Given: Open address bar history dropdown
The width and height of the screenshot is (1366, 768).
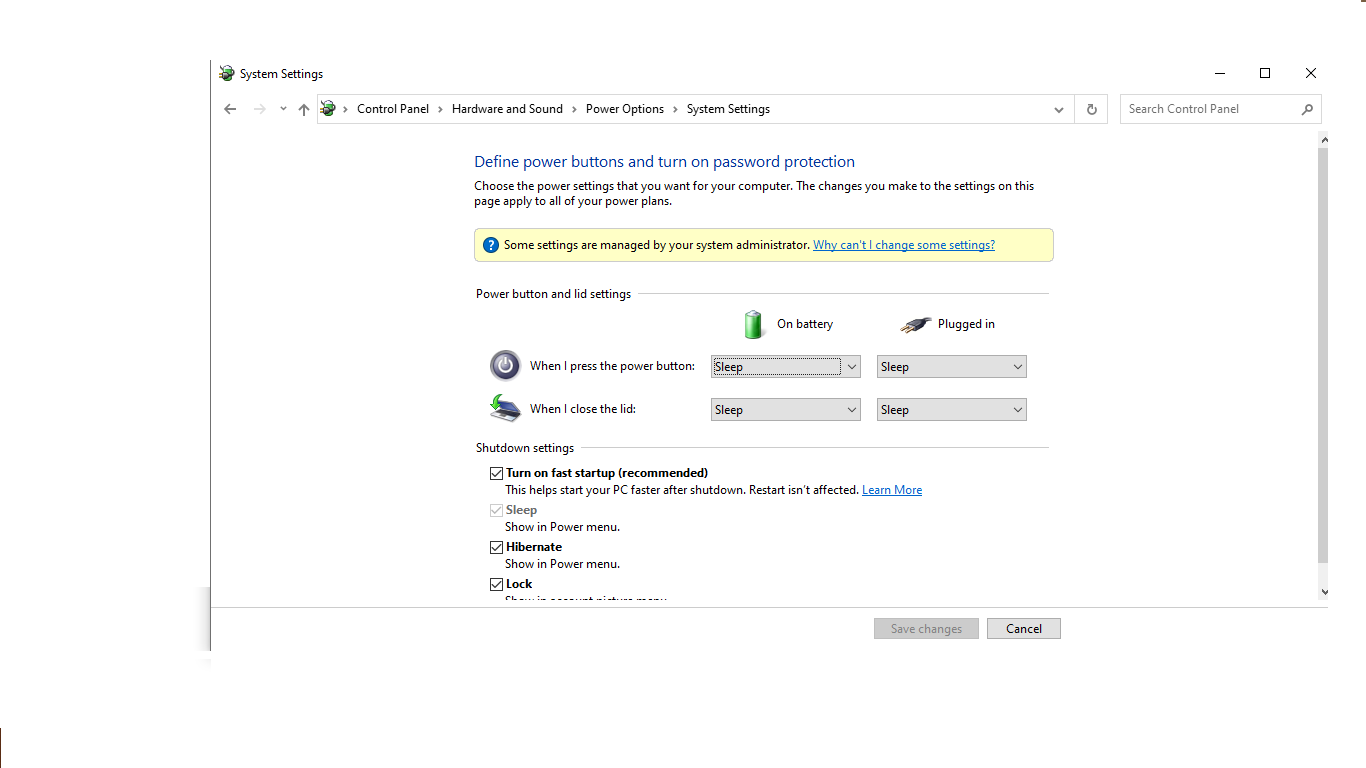Looking at the screenshot, I should point(1059,109).
